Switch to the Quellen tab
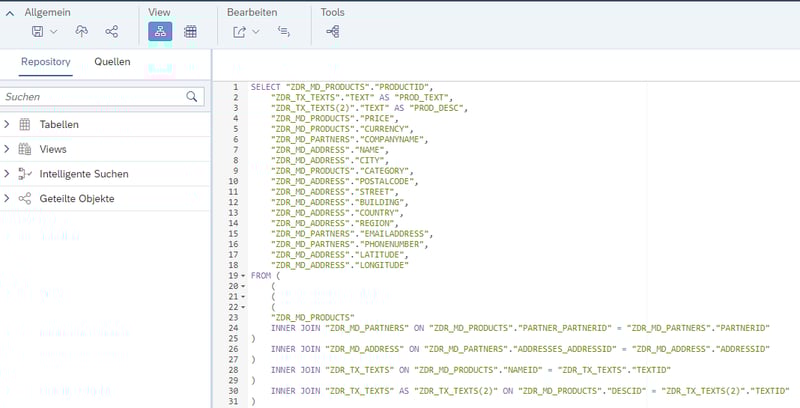800x408 pixels. pyautogui.click(x=112, y=62)
